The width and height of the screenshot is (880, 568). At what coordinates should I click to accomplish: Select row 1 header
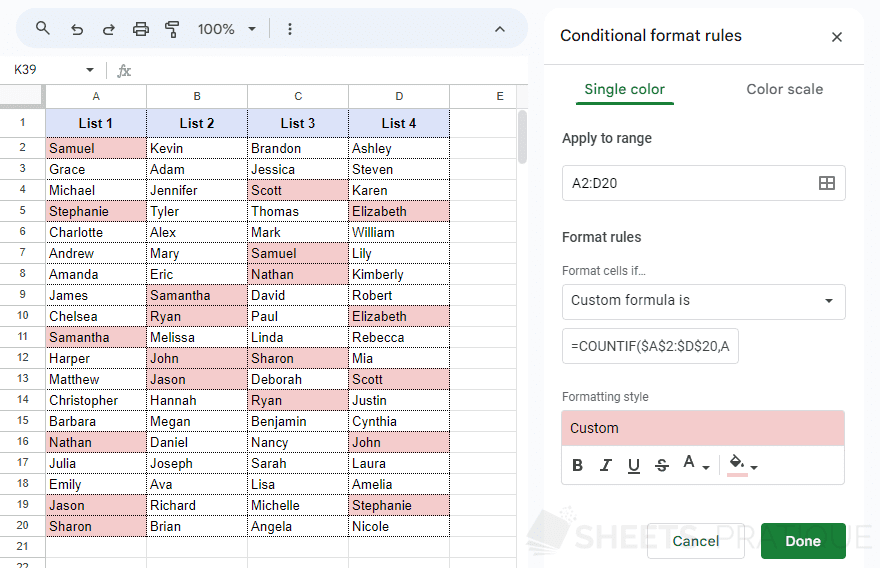[22, 123]
